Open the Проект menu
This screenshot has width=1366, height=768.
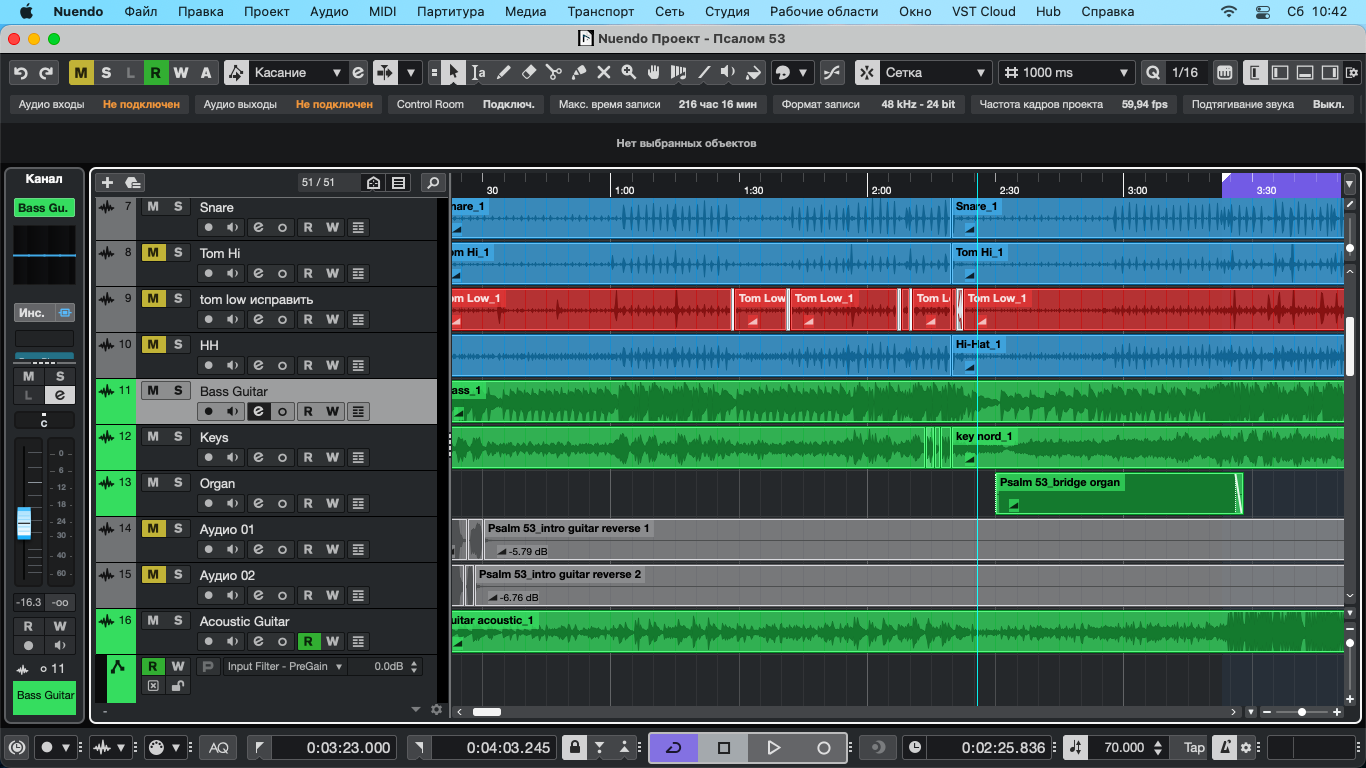267,12
